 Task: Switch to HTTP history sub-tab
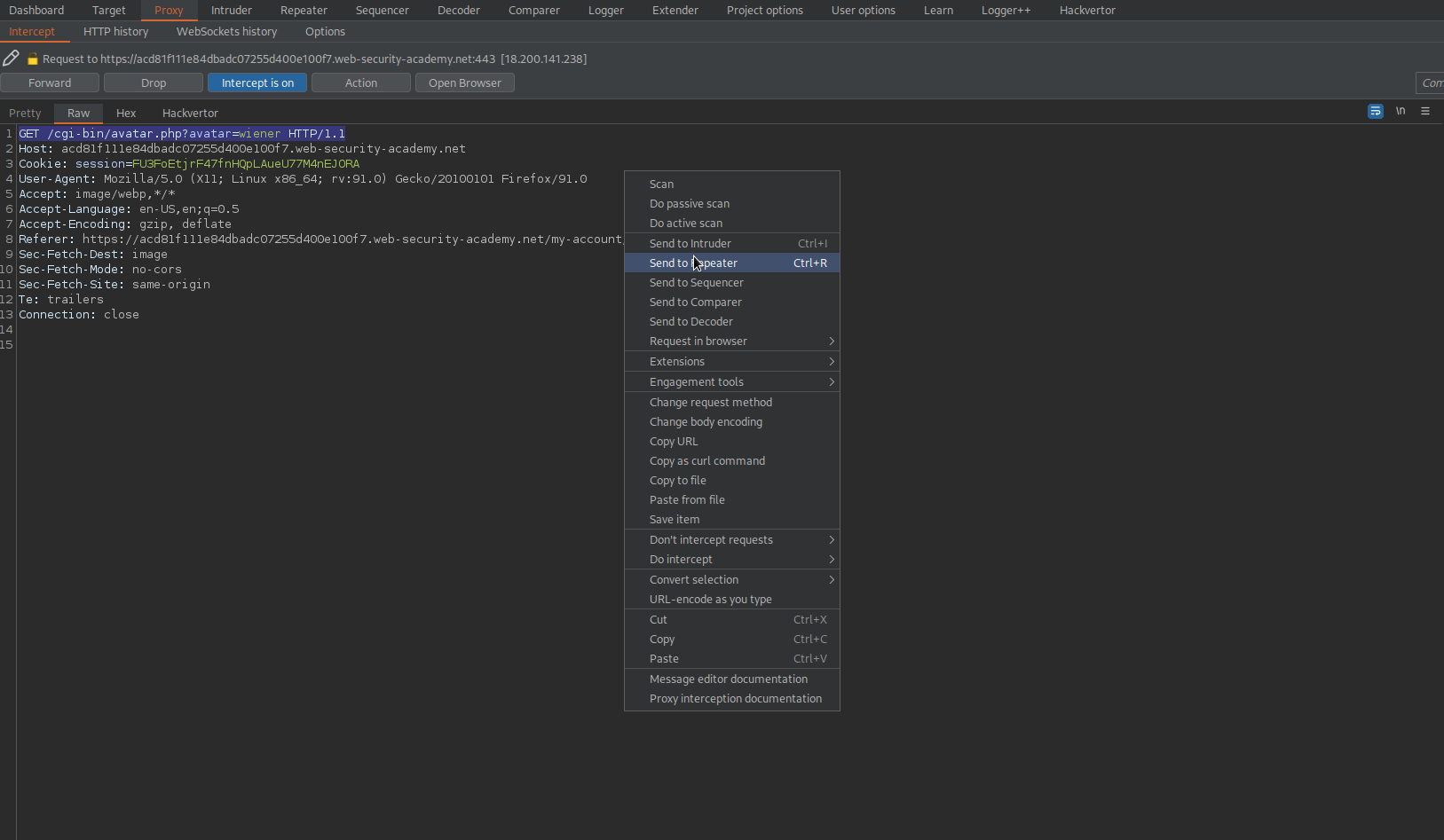click(116, 31)
